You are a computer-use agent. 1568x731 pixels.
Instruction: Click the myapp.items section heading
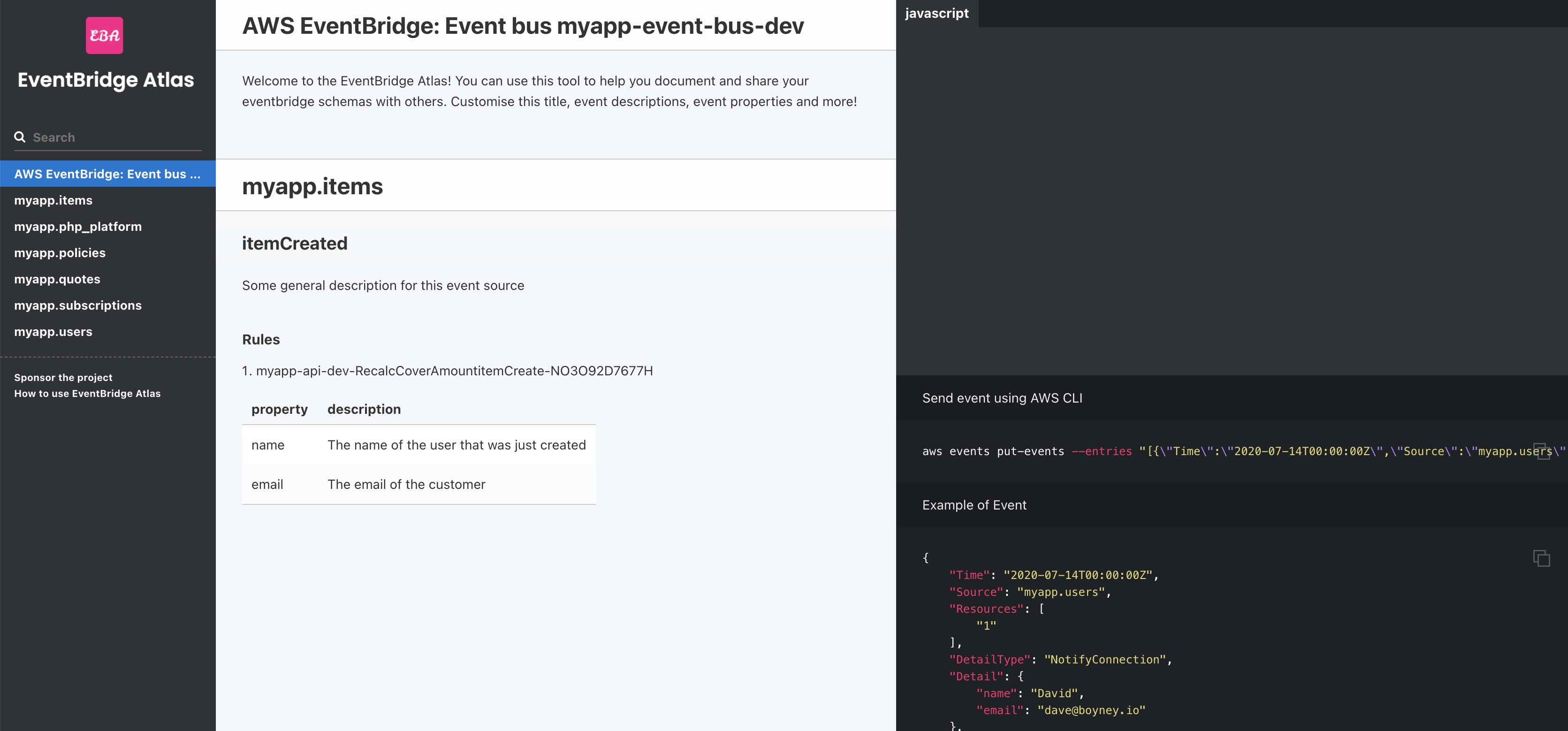tap(312, 186)
